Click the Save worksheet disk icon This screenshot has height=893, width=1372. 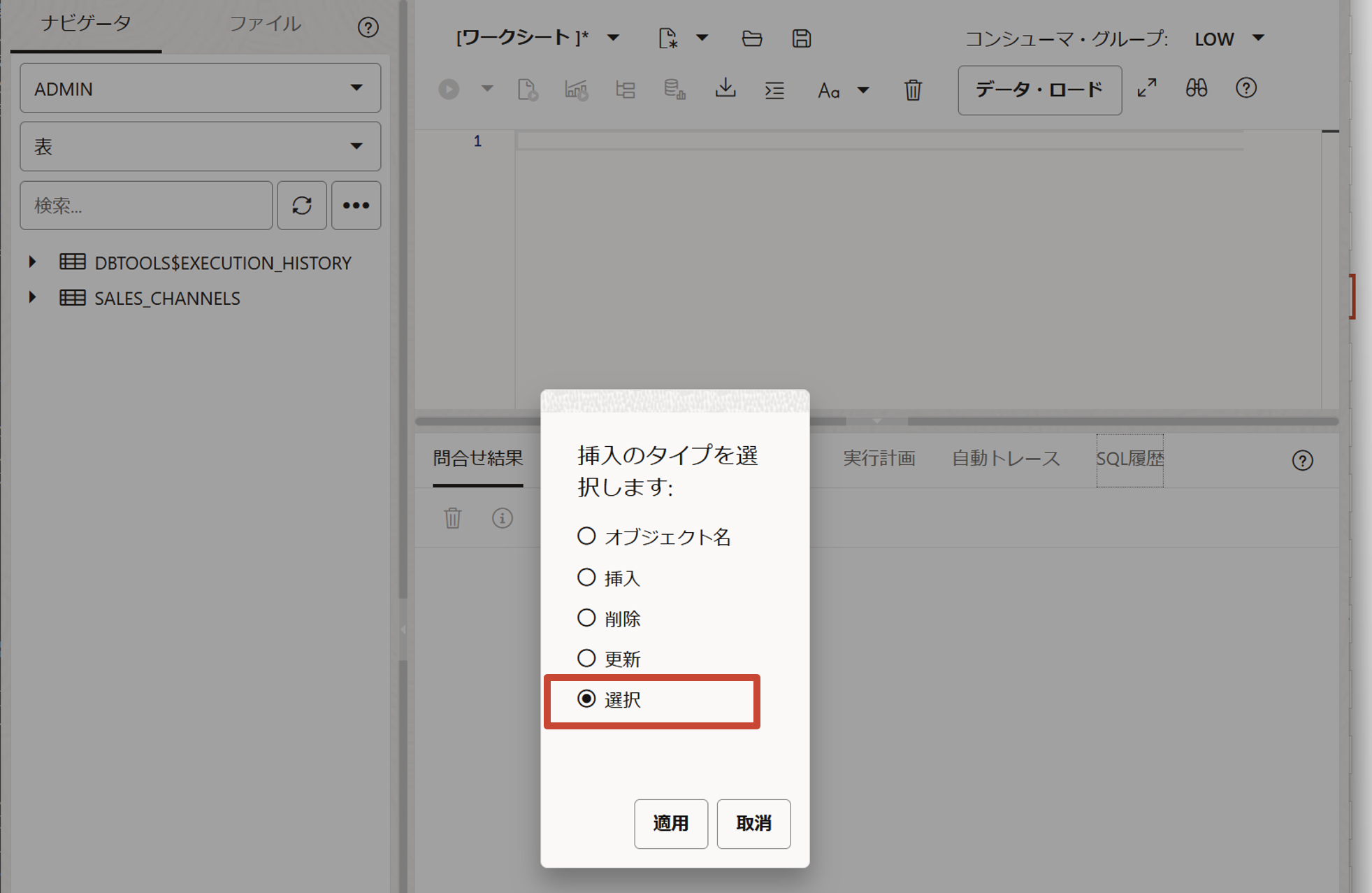tap(802, 38)
